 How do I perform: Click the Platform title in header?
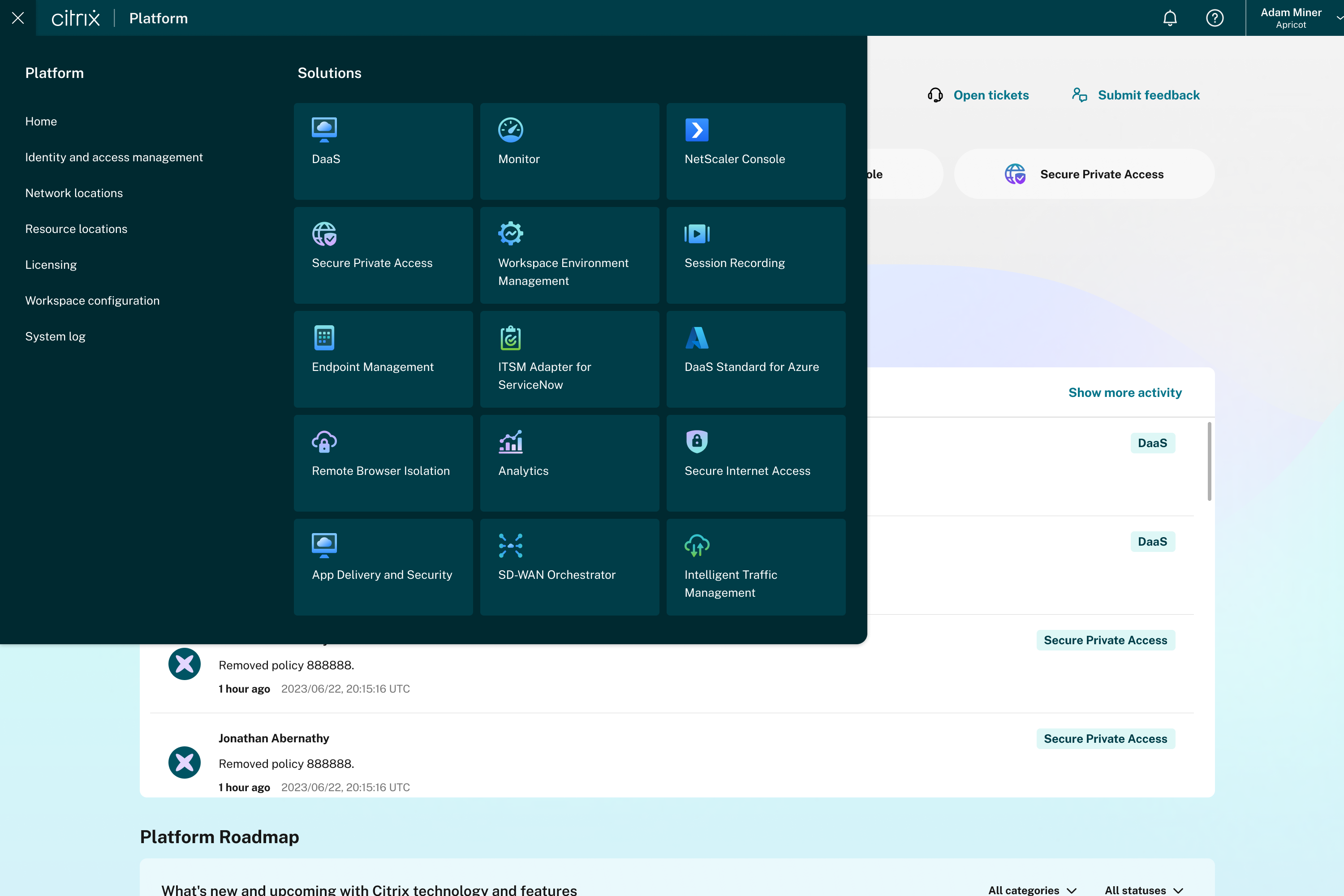[x=158, y=18]
